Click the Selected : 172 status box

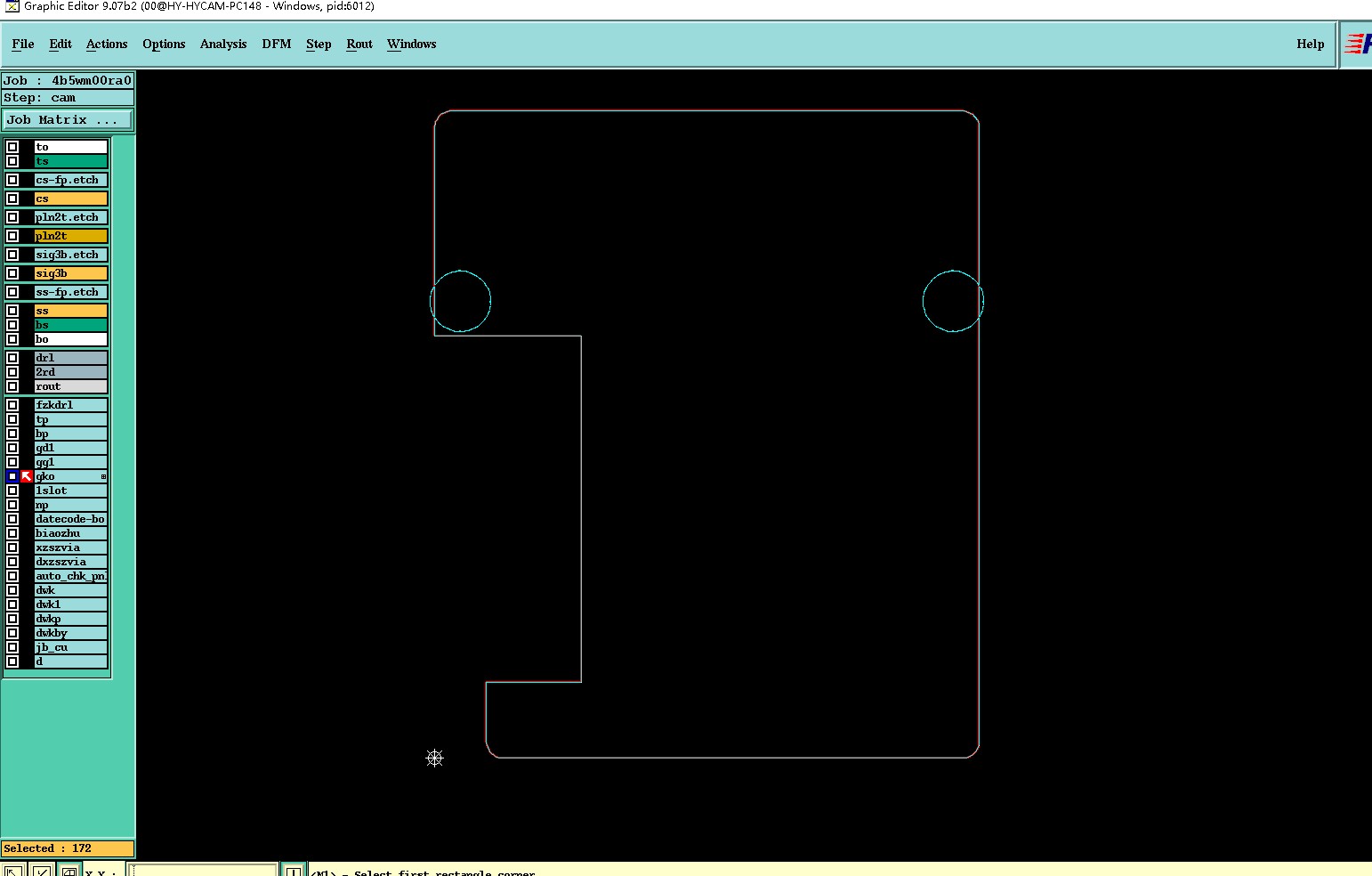68,848
